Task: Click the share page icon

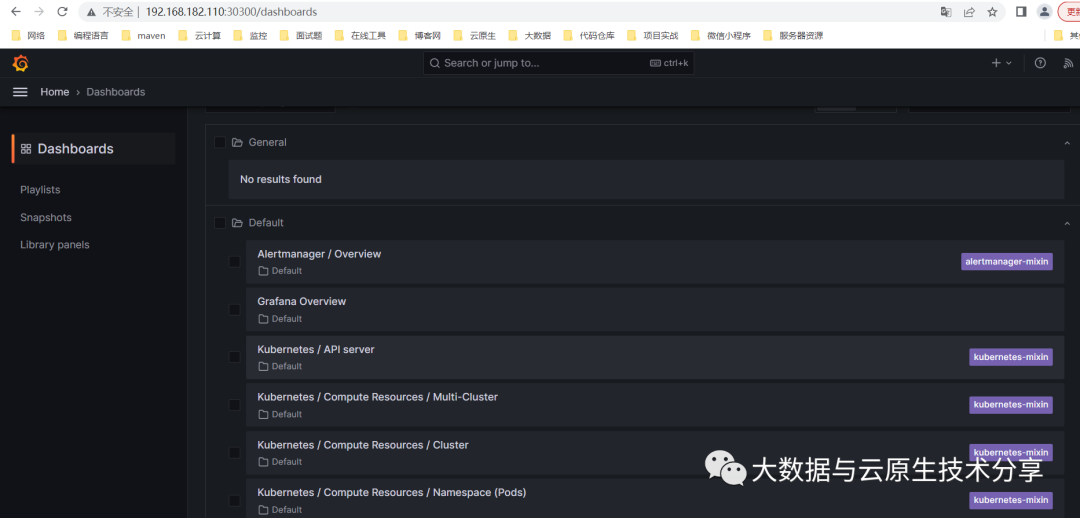Action: click(x=969, y=12)
